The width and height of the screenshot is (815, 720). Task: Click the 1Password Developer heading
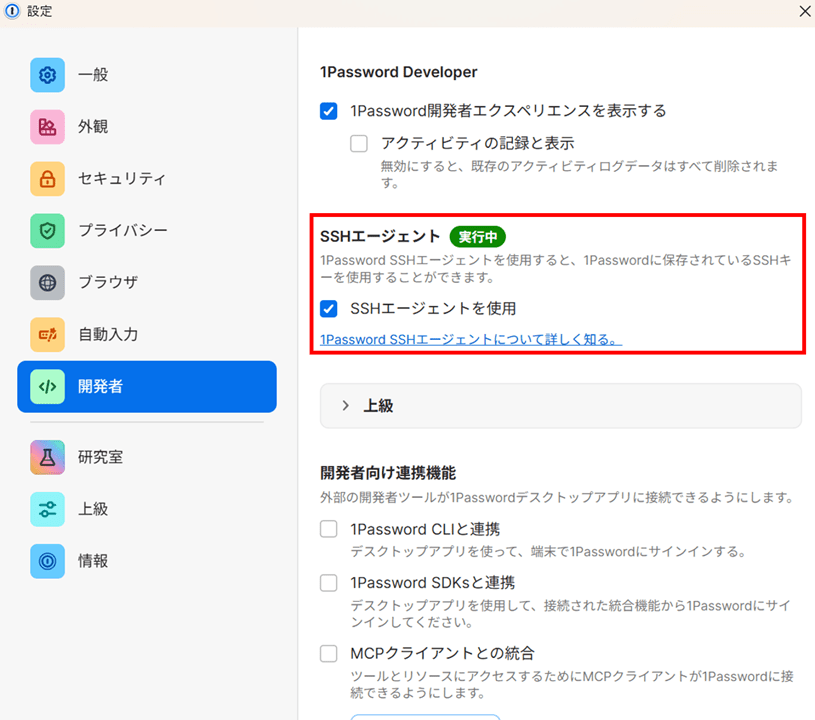(399, 72)
